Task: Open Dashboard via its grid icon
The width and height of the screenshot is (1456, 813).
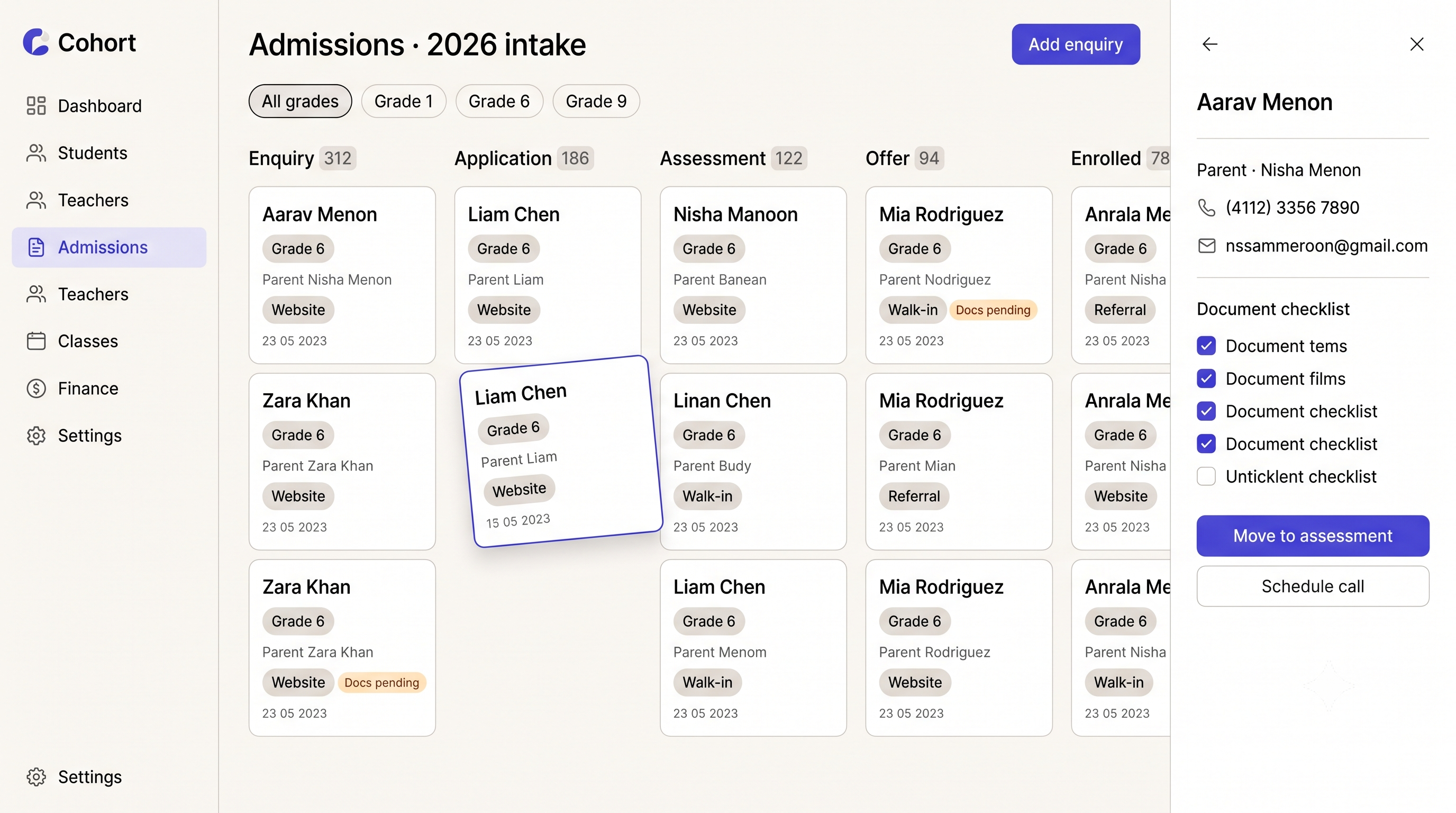Action: point(36,106)
